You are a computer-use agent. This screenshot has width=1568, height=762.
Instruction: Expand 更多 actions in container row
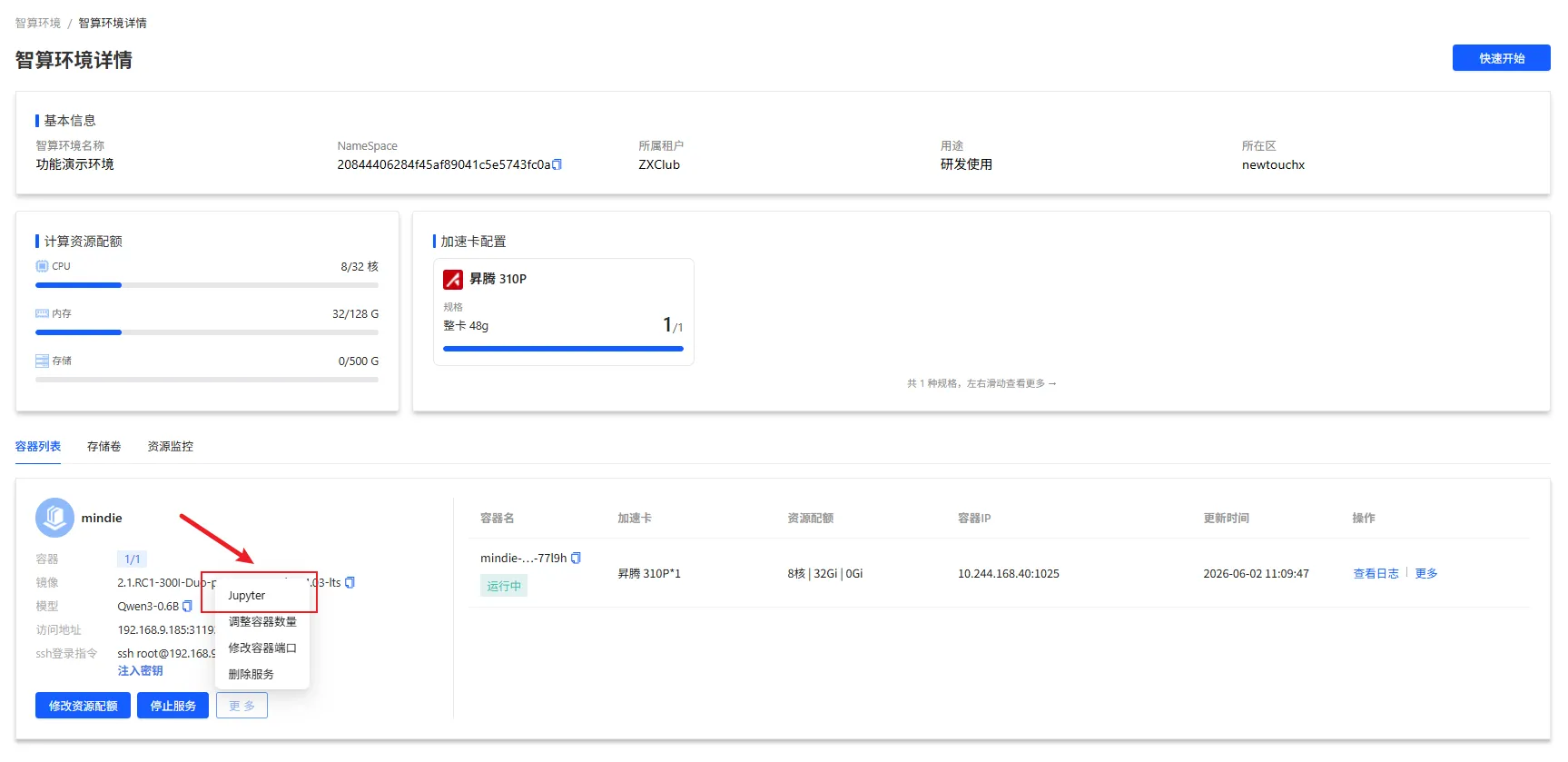(1426, 573)
